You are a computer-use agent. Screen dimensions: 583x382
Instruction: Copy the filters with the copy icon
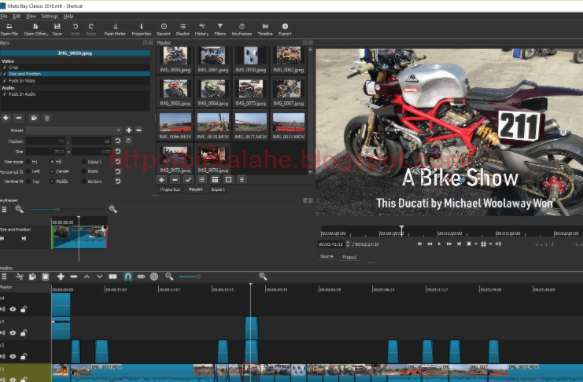[x=34, y=118]
